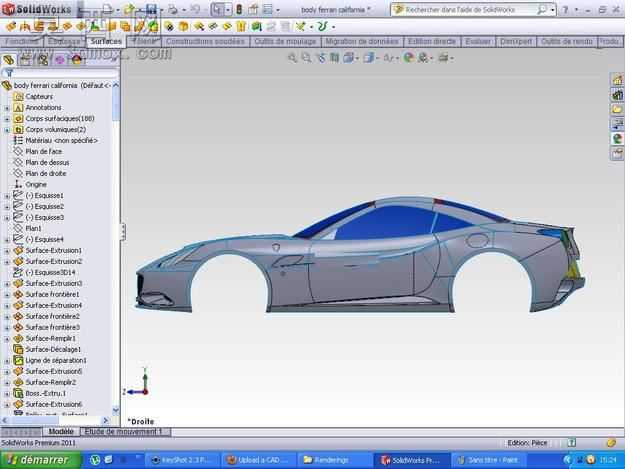Open the DisplayManager tab icon

tap(77, 60)
